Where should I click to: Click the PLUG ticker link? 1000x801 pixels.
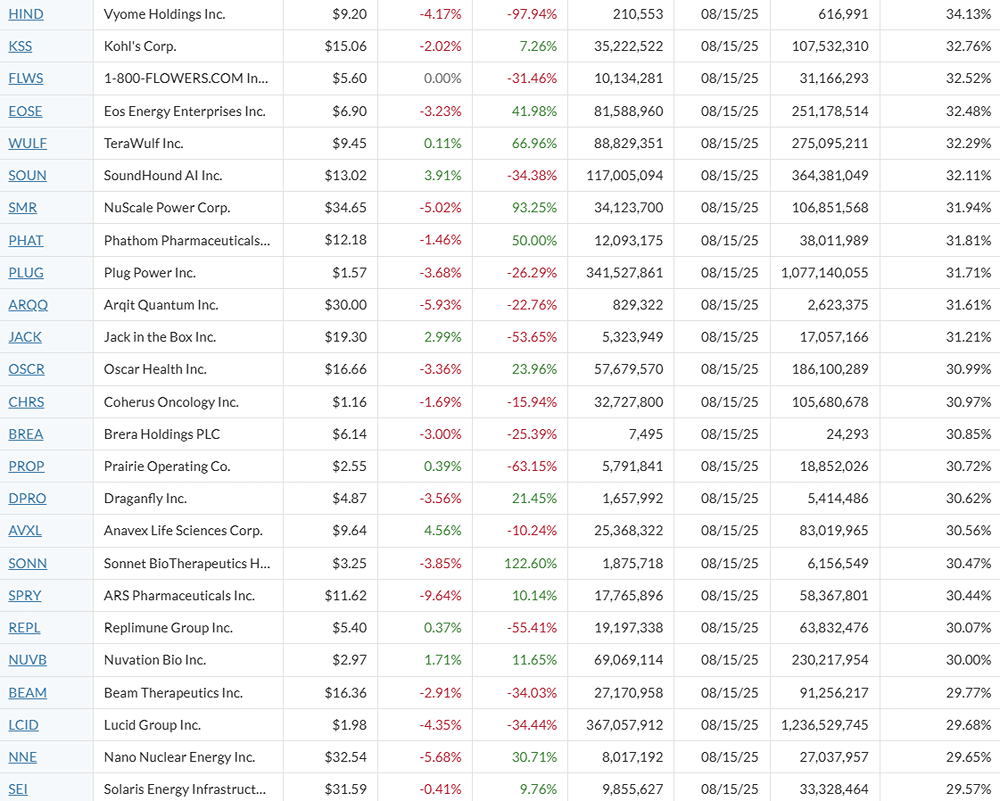[x=26, y=272]
